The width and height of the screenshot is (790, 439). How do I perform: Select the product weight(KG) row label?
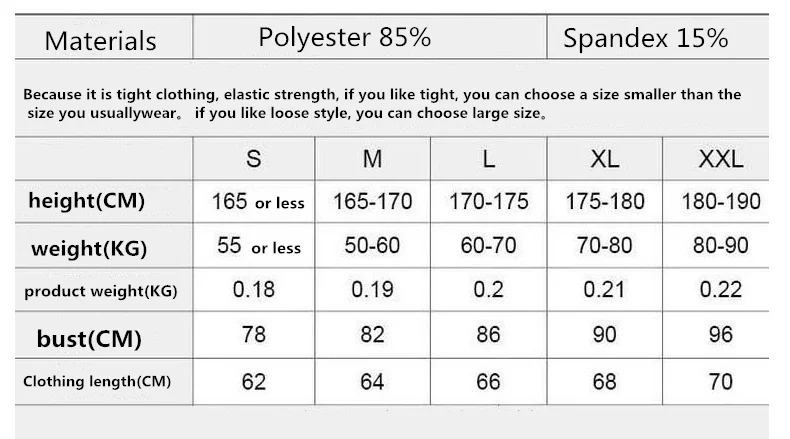point(103,289)
